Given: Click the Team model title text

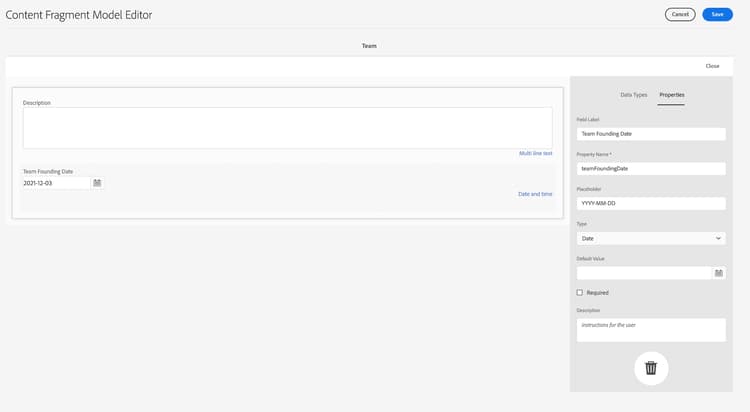Looking at the screenshot, I should (369, 46).
